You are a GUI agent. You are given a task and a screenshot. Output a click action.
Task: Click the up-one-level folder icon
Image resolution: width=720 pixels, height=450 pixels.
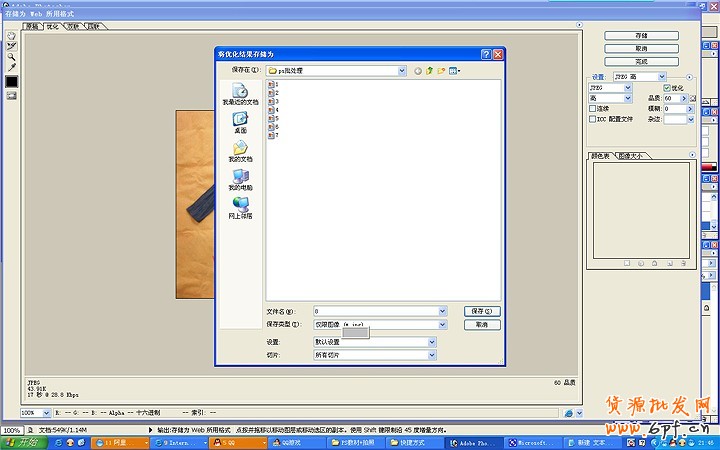coord(429,71)
